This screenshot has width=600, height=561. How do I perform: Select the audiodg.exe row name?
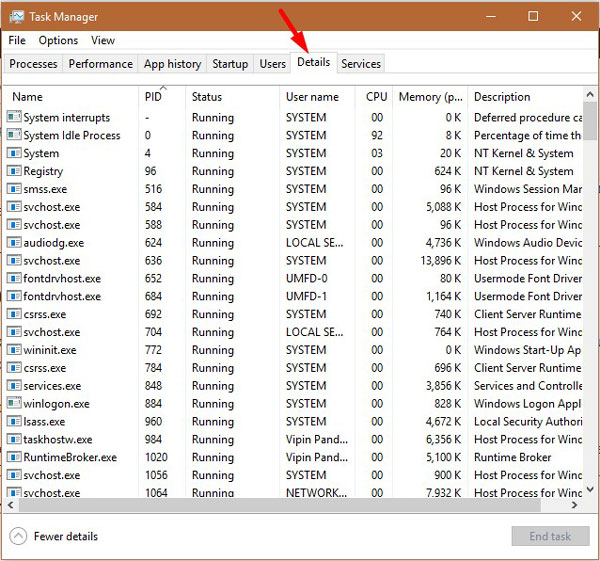click(x=54, y=243)
